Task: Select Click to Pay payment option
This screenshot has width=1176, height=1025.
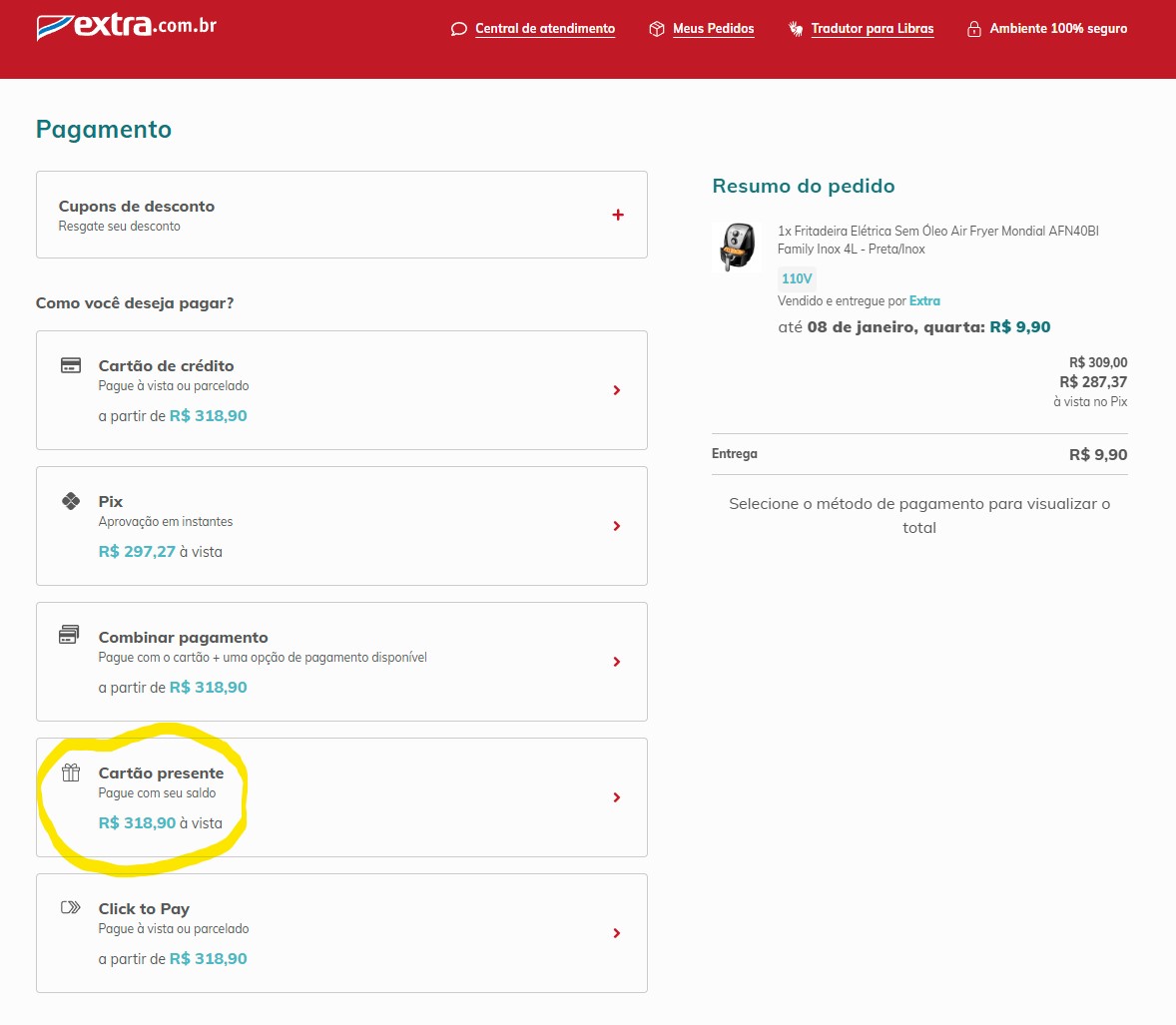Action: click(341, 933)
